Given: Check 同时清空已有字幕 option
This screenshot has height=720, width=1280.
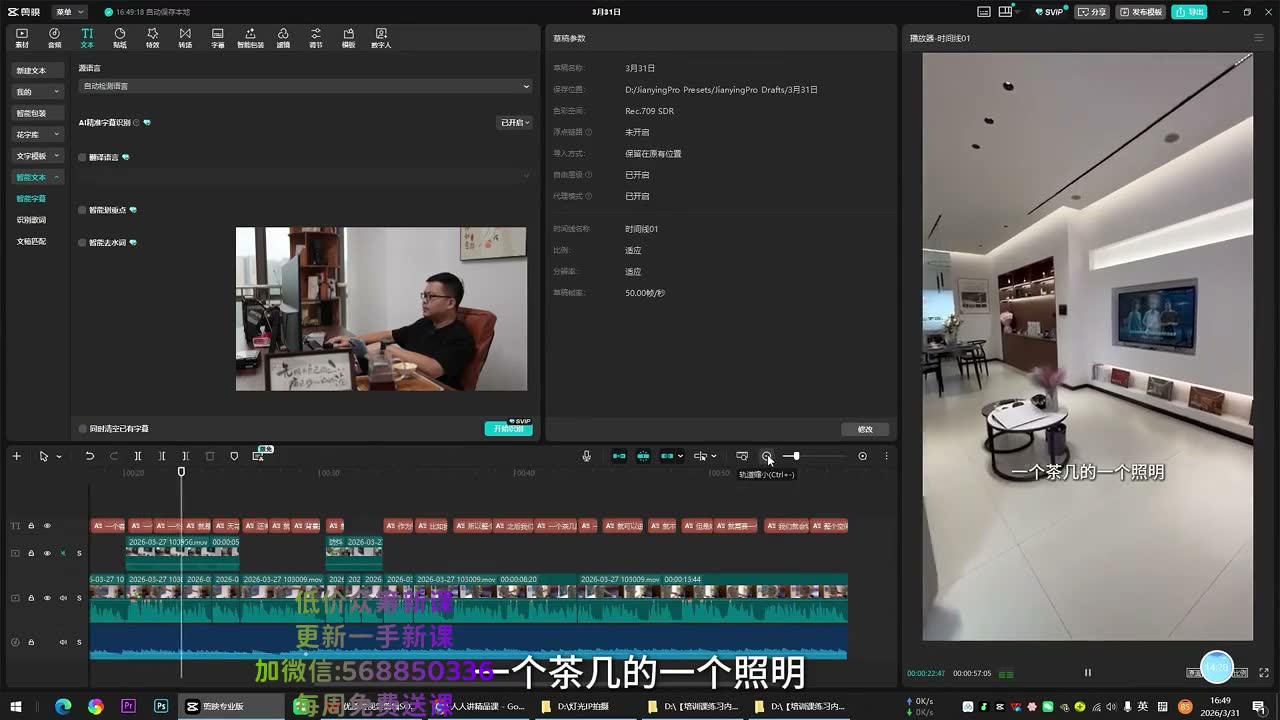Looking at the screenshot, I should (x=82, y=428).
